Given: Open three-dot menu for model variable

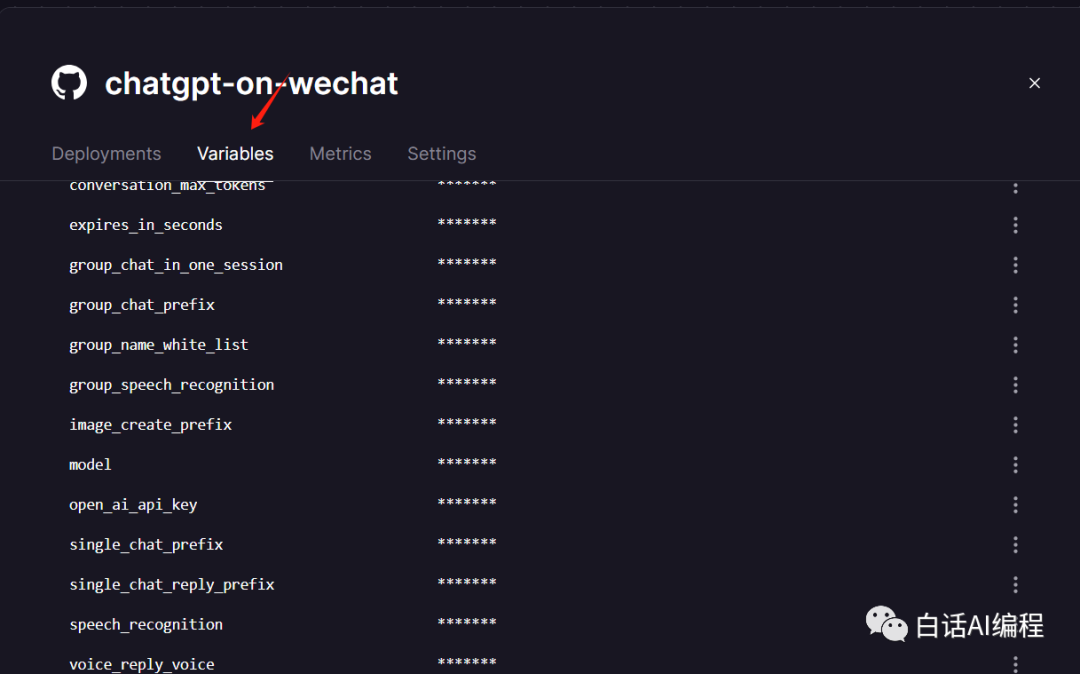Looking at the screenshot, I should (x=1015, y=465).
